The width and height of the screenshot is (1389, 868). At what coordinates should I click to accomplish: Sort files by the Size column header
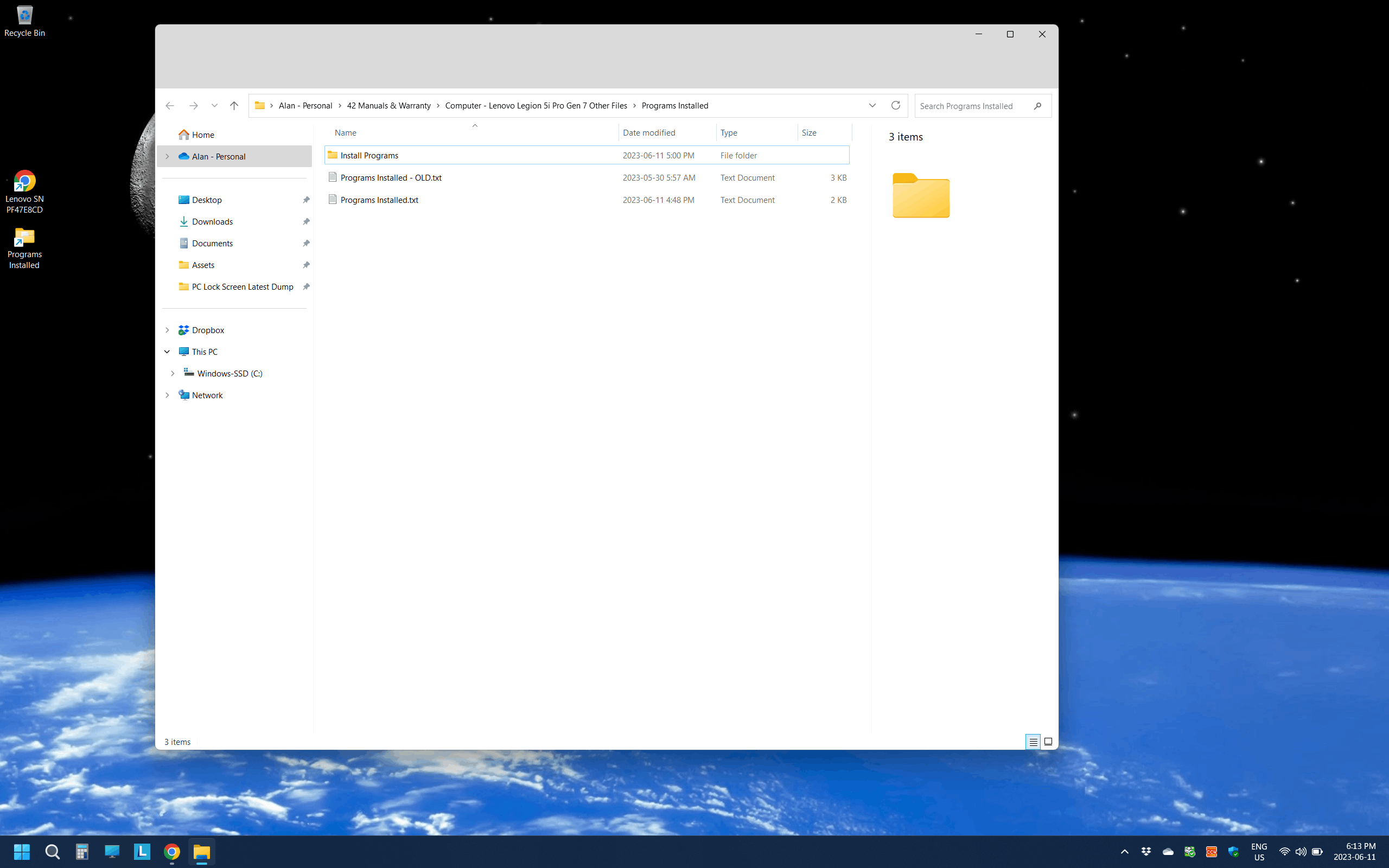809,132
